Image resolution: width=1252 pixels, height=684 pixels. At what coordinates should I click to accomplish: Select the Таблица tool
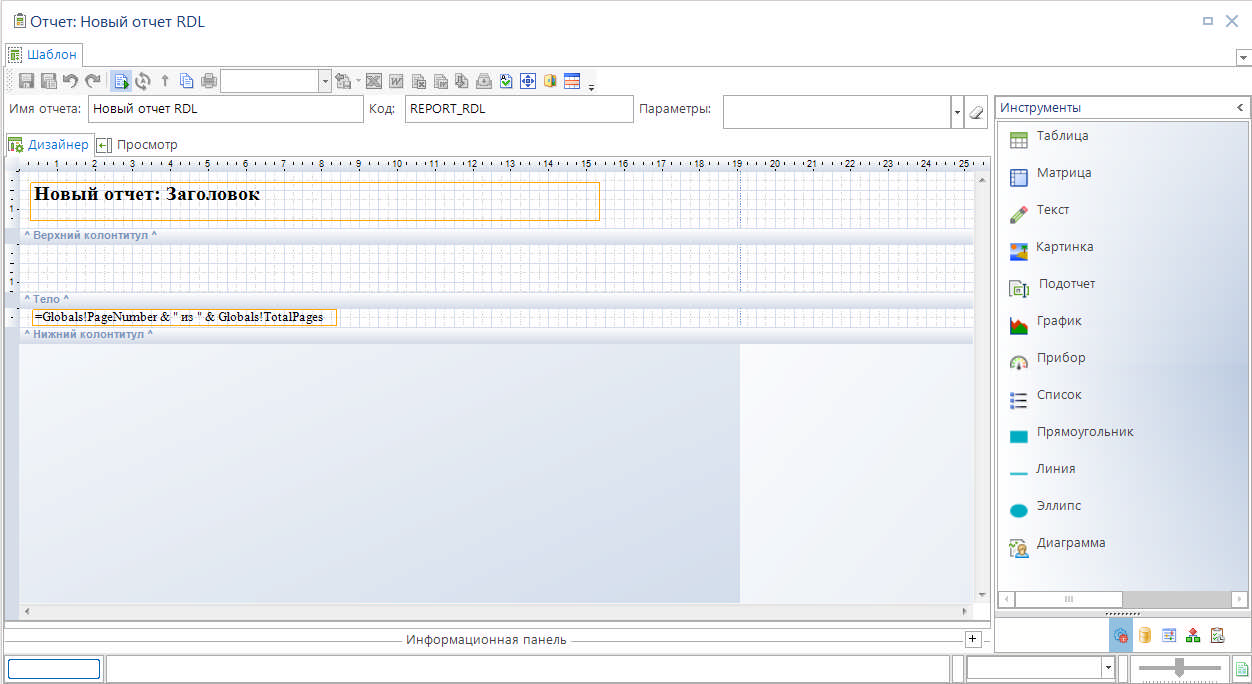click(x=1061, y=137)
